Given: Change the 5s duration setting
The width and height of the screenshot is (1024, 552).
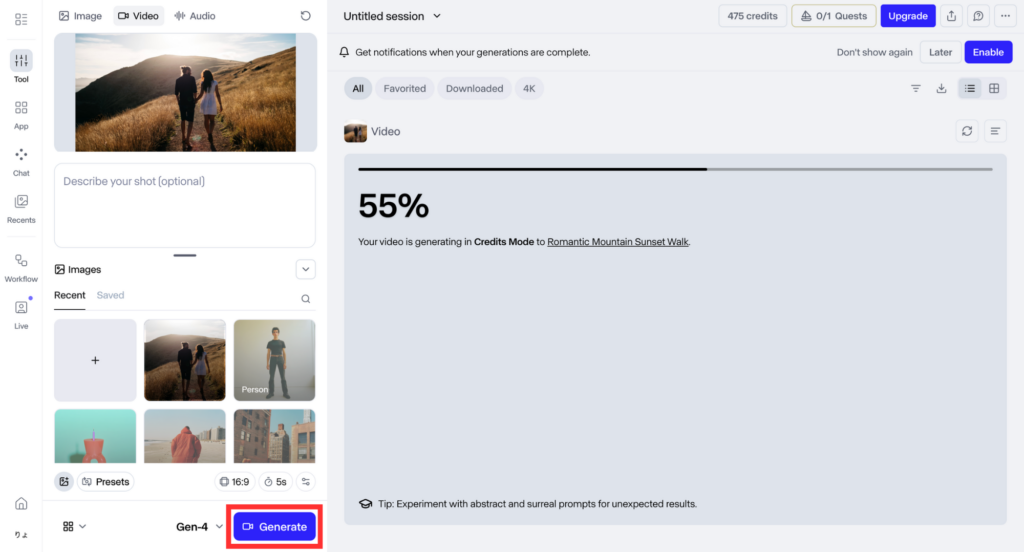Looking at the screenshot, I should coord(275,481).
